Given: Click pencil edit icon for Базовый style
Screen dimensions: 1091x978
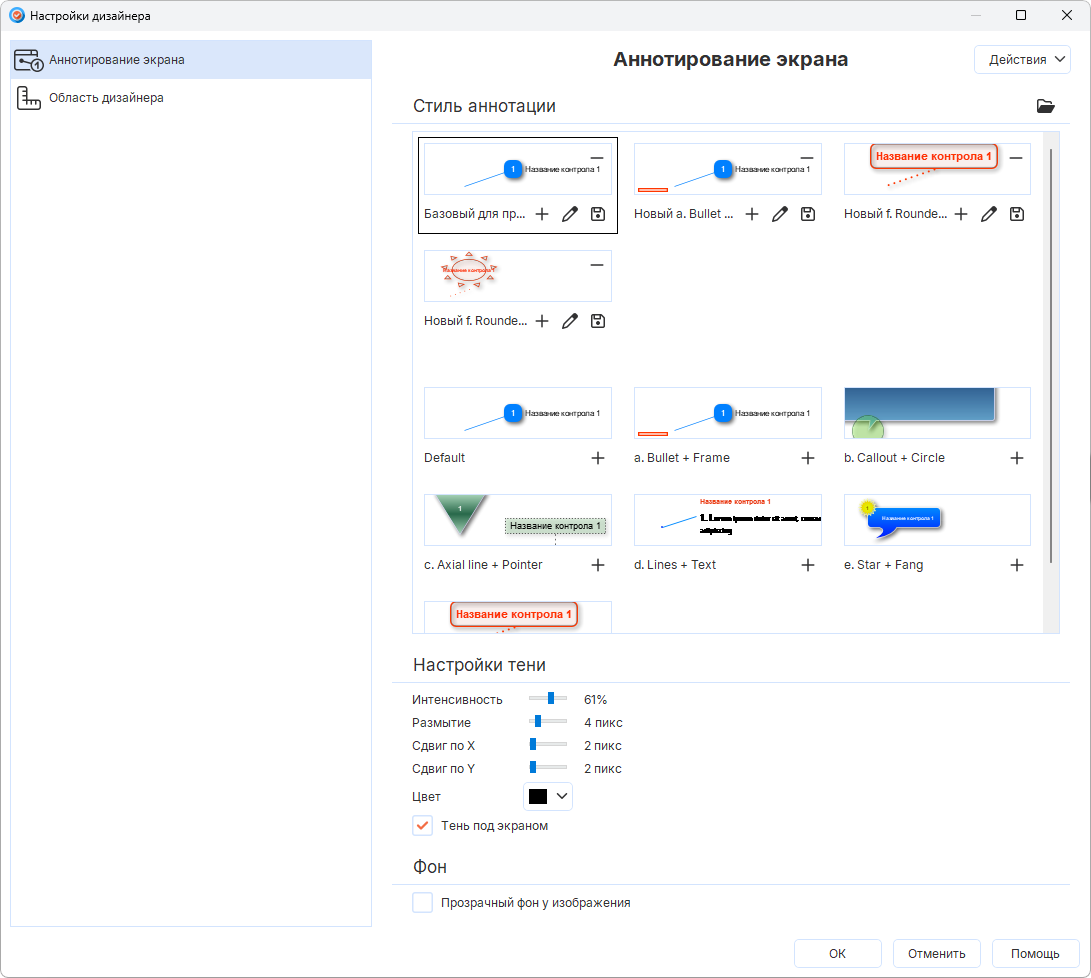Looking at the screenshot, I should [569, 214].
